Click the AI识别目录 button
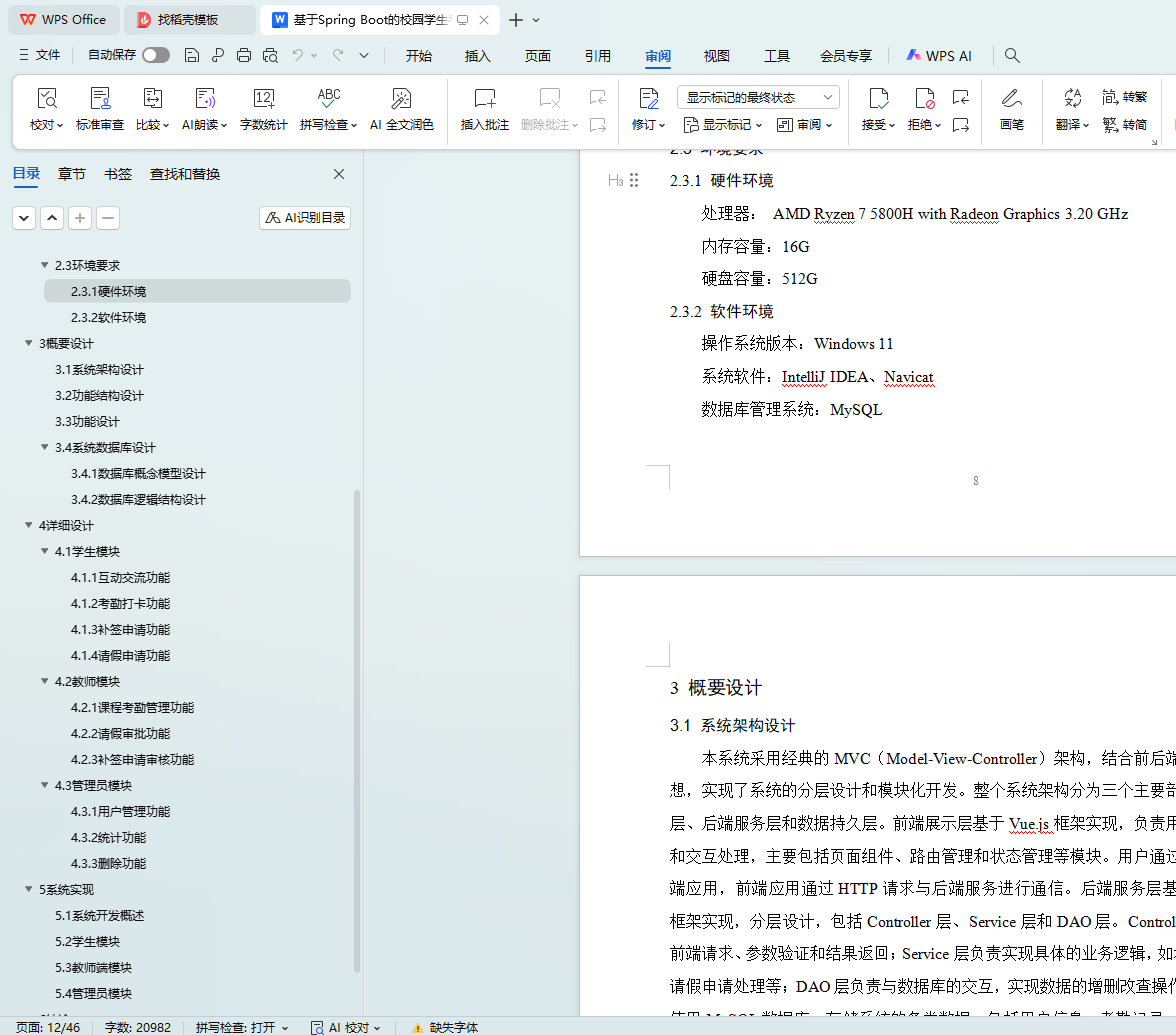 [305, 218]
